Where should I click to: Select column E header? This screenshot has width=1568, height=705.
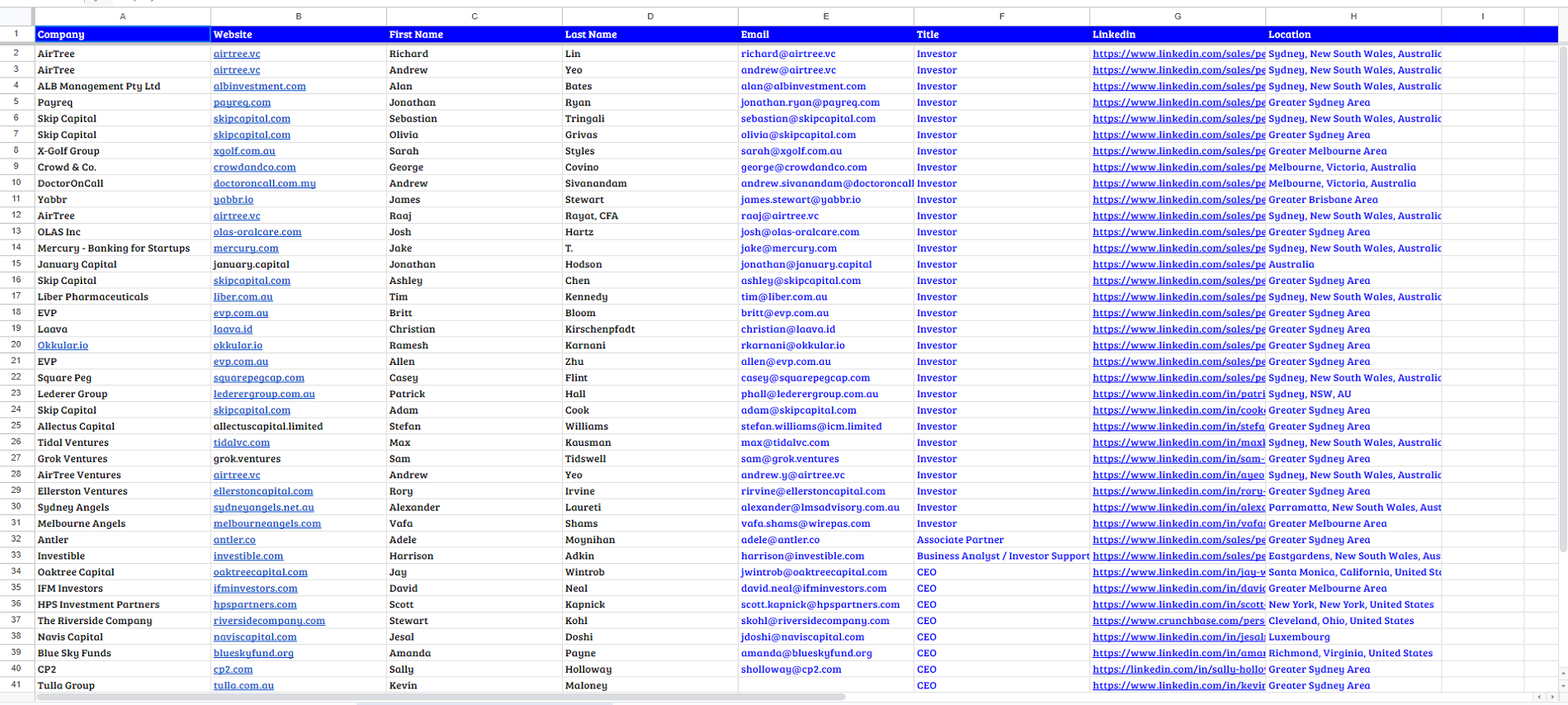[x=825, y=17]
